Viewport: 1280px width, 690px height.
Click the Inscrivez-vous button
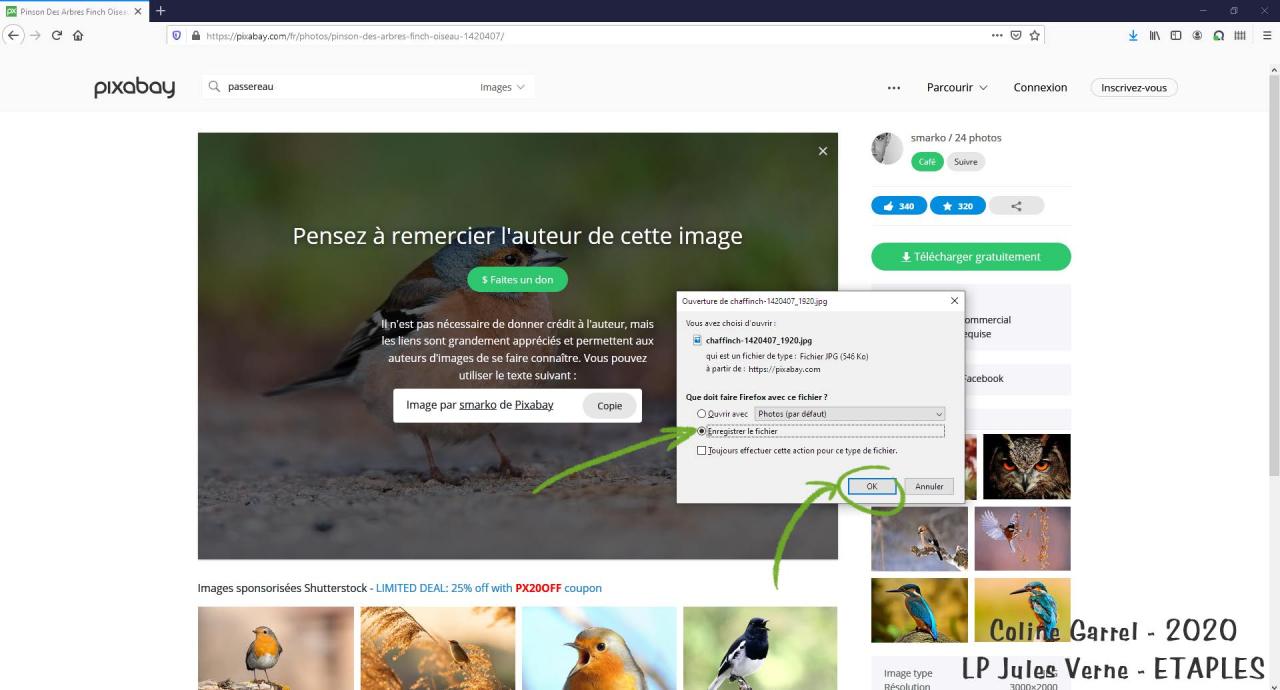coord(1134,87)
